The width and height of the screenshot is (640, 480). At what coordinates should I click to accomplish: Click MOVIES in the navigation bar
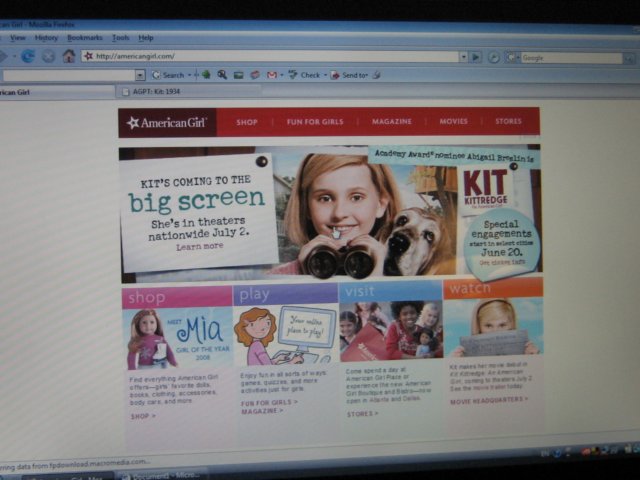tap(453, 121)
